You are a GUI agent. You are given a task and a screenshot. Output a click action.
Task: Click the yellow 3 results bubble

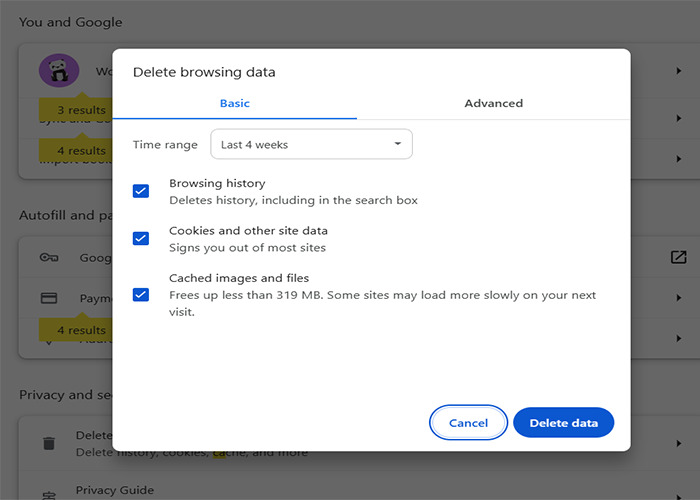click(81, 110)
